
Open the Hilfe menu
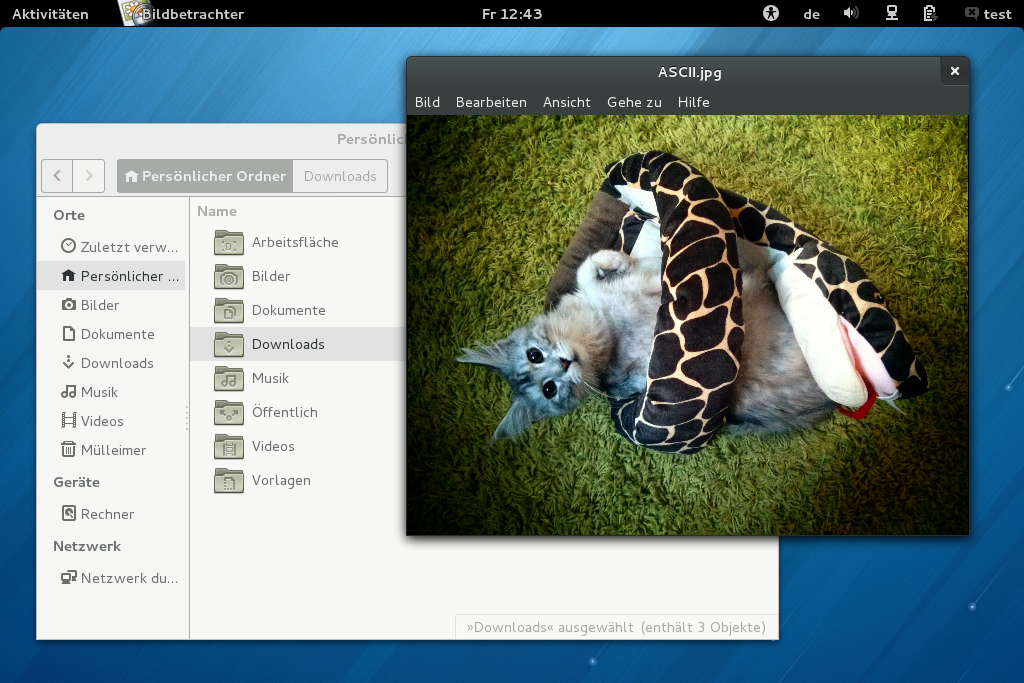coord(694,102)
